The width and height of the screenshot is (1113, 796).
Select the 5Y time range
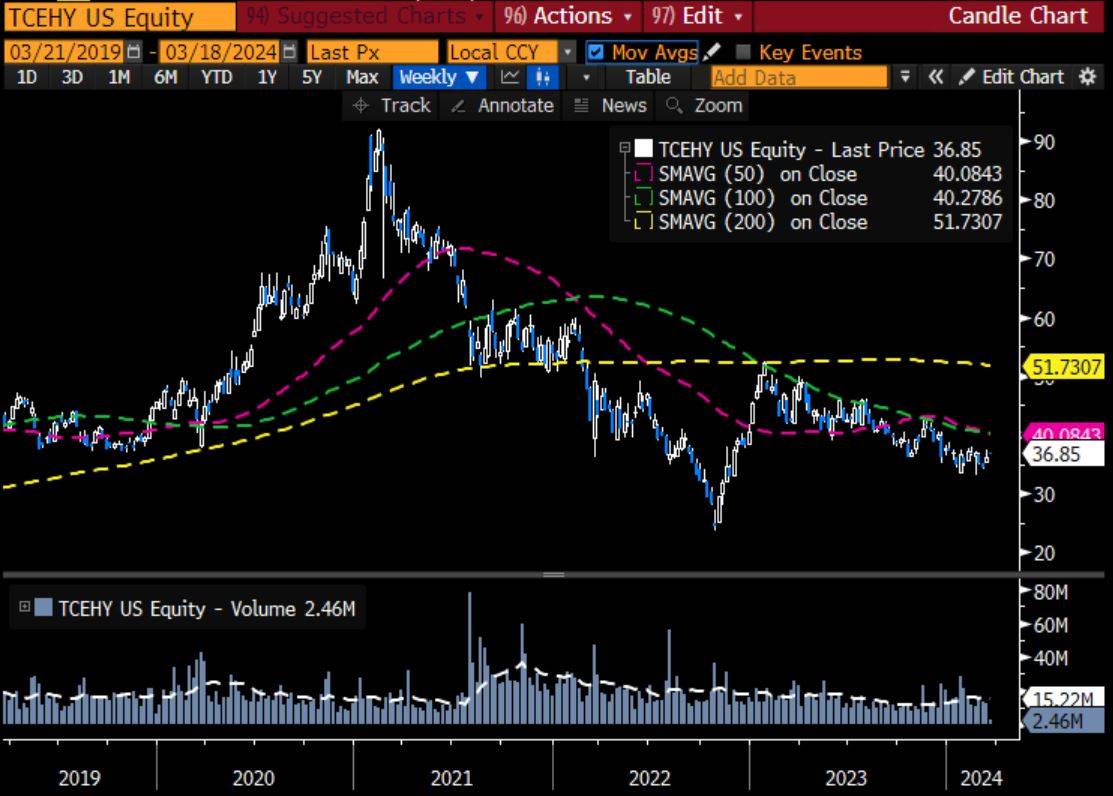pos(312,77)
